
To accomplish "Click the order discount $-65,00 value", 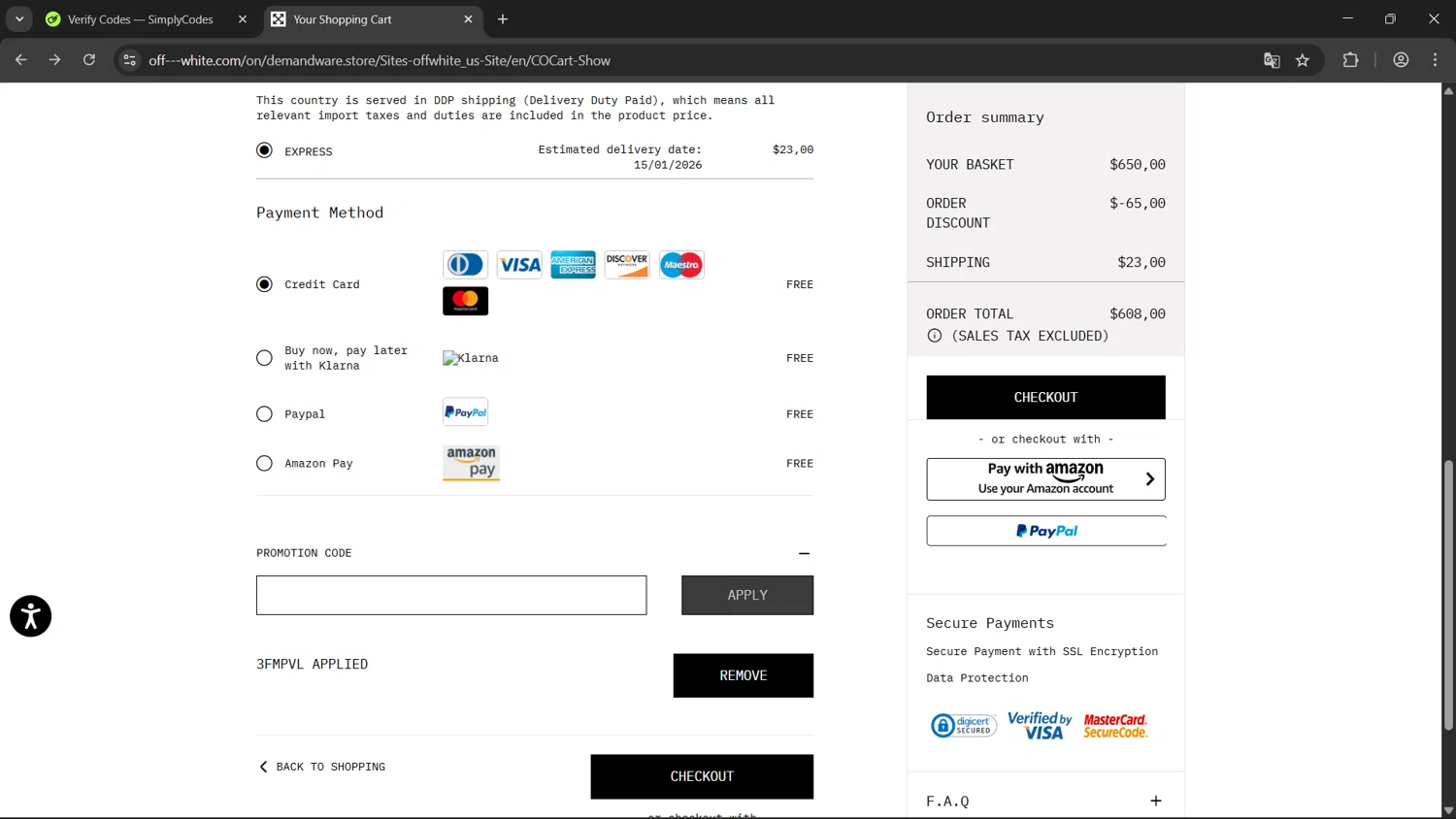I will 1138,204.
